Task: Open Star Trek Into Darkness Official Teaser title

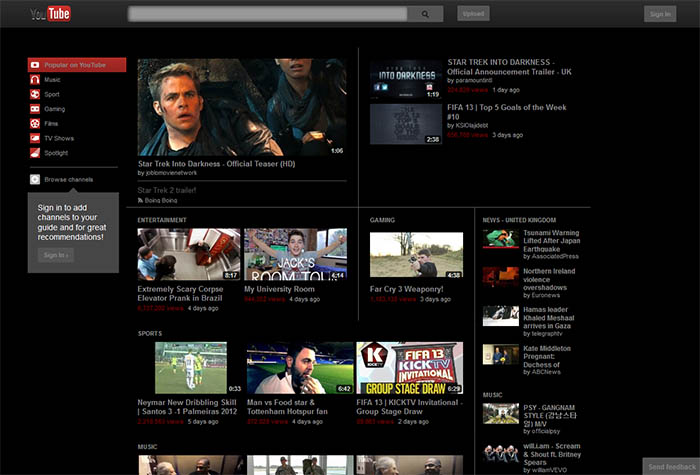Action: tap(217, 164)
